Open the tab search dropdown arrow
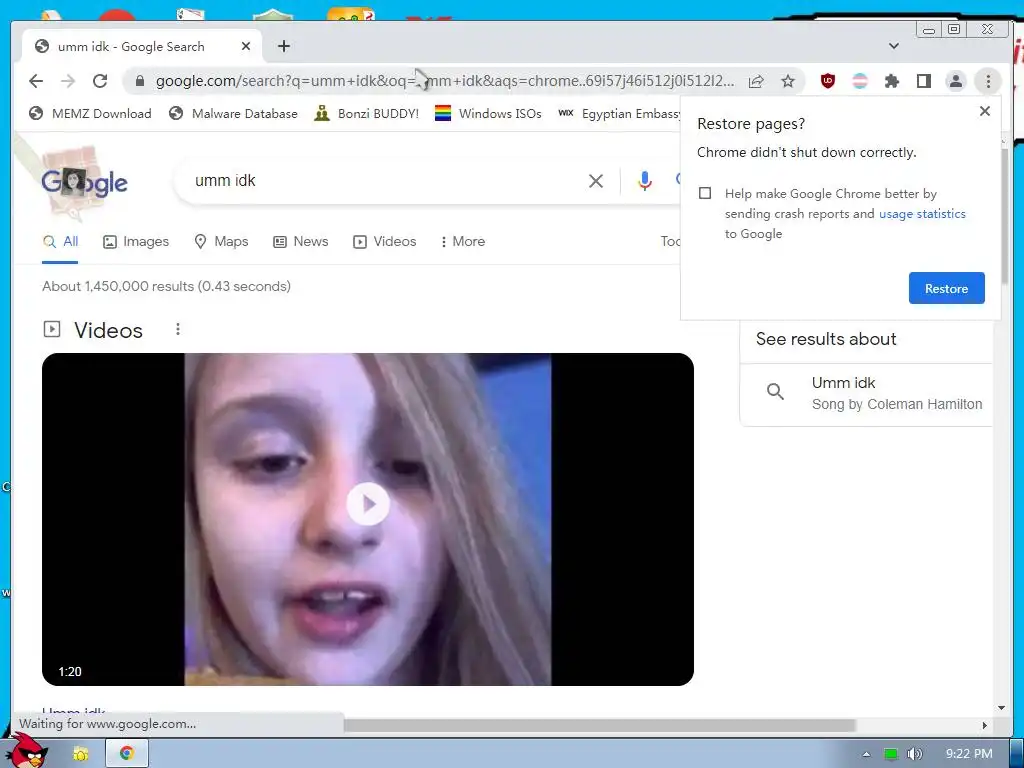1024x768 pixels. point(894,46)
